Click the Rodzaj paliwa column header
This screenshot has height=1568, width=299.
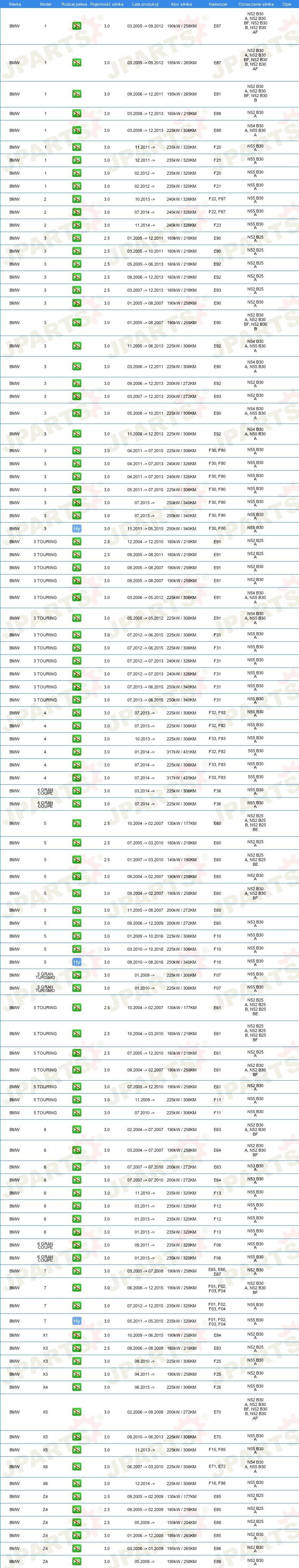(74, 4)
